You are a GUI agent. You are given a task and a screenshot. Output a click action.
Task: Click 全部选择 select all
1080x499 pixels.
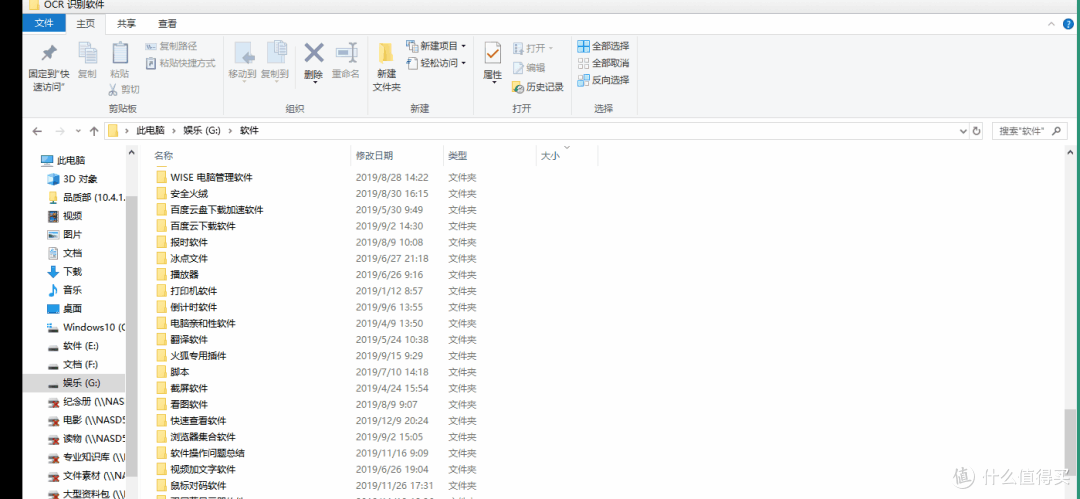[x=603, y=46]
